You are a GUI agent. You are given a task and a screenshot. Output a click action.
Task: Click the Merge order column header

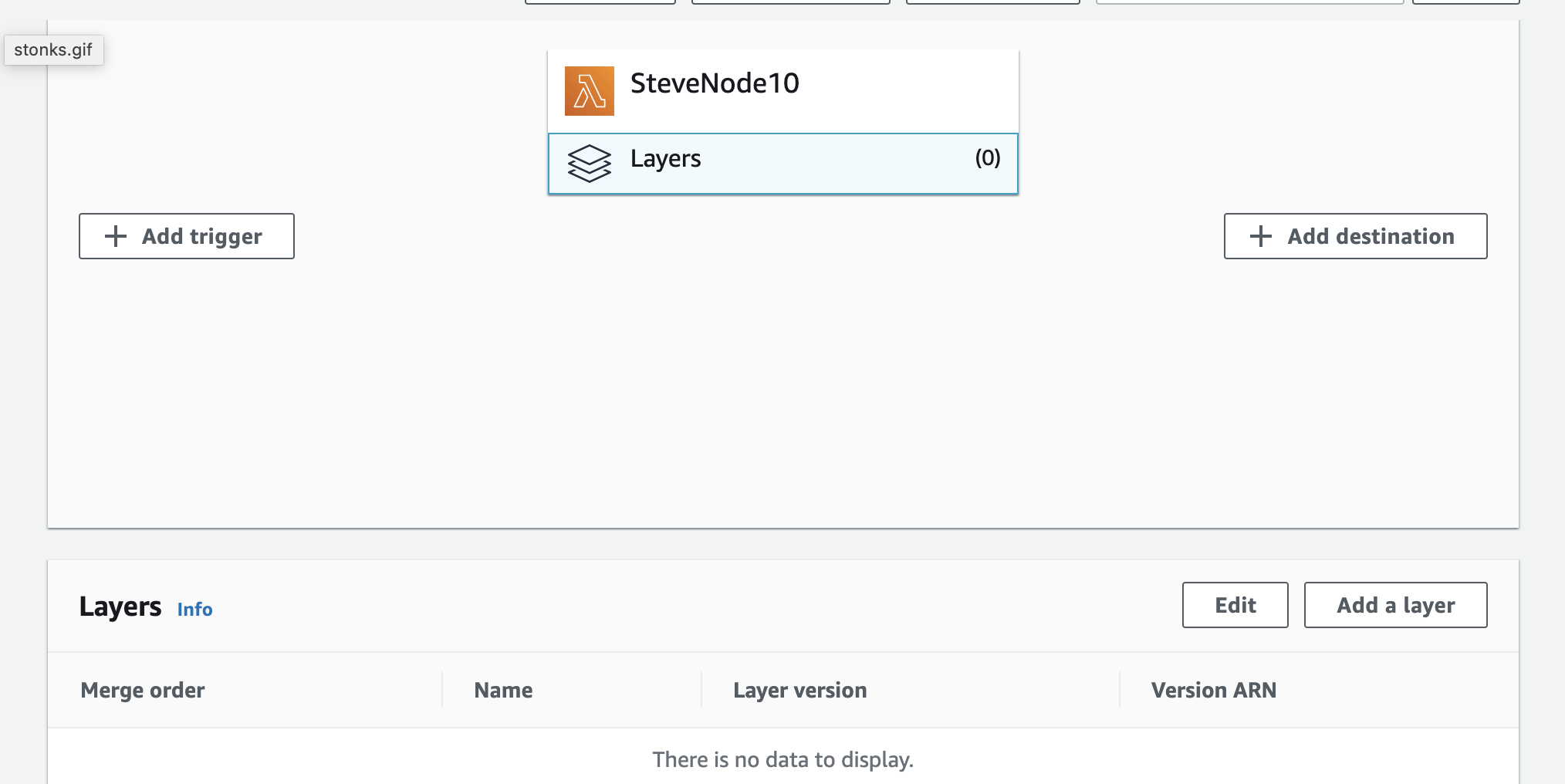click(143, 690)
